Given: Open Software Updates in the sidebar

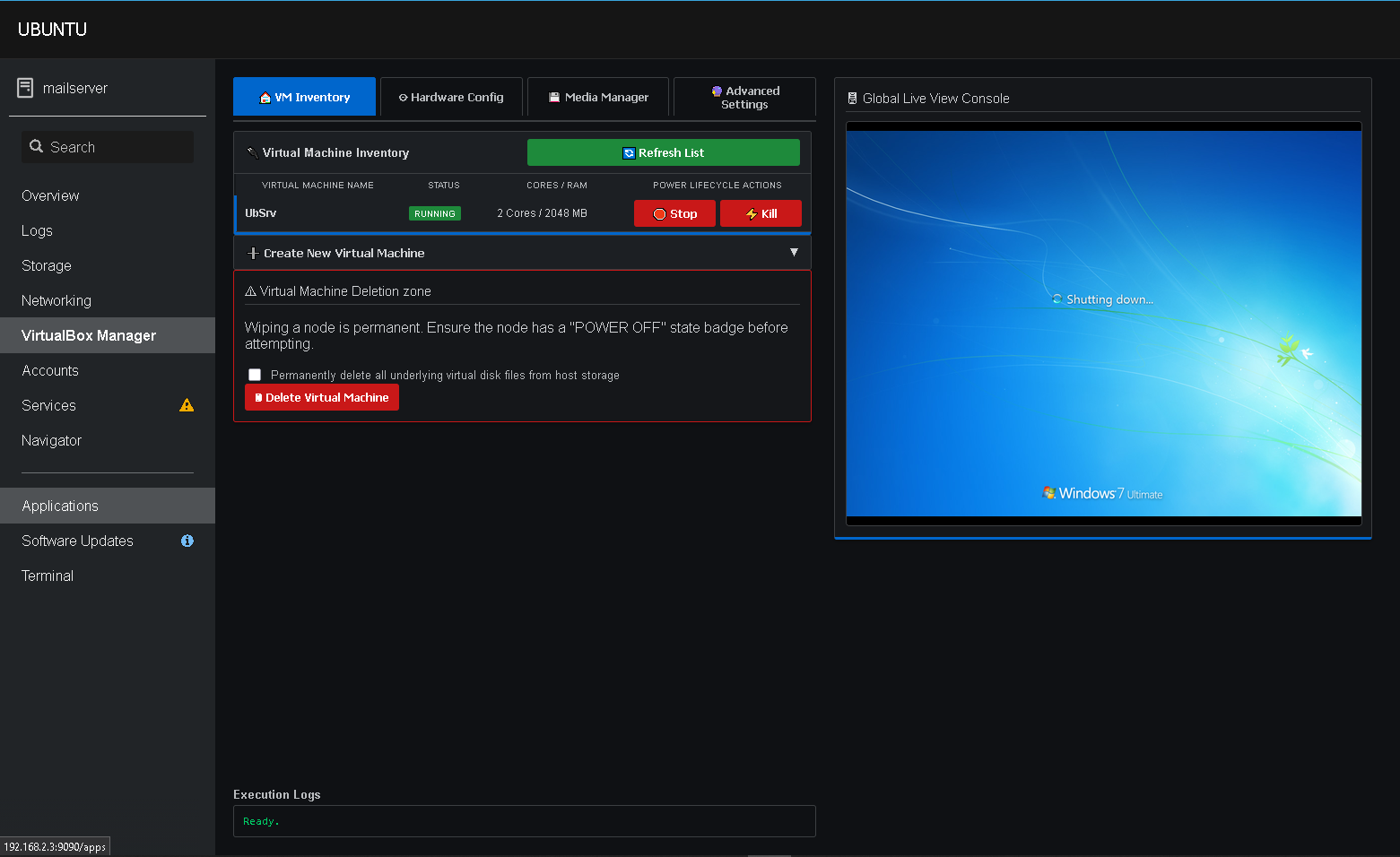Looking at the screenshot, I should tap(108, 541).
